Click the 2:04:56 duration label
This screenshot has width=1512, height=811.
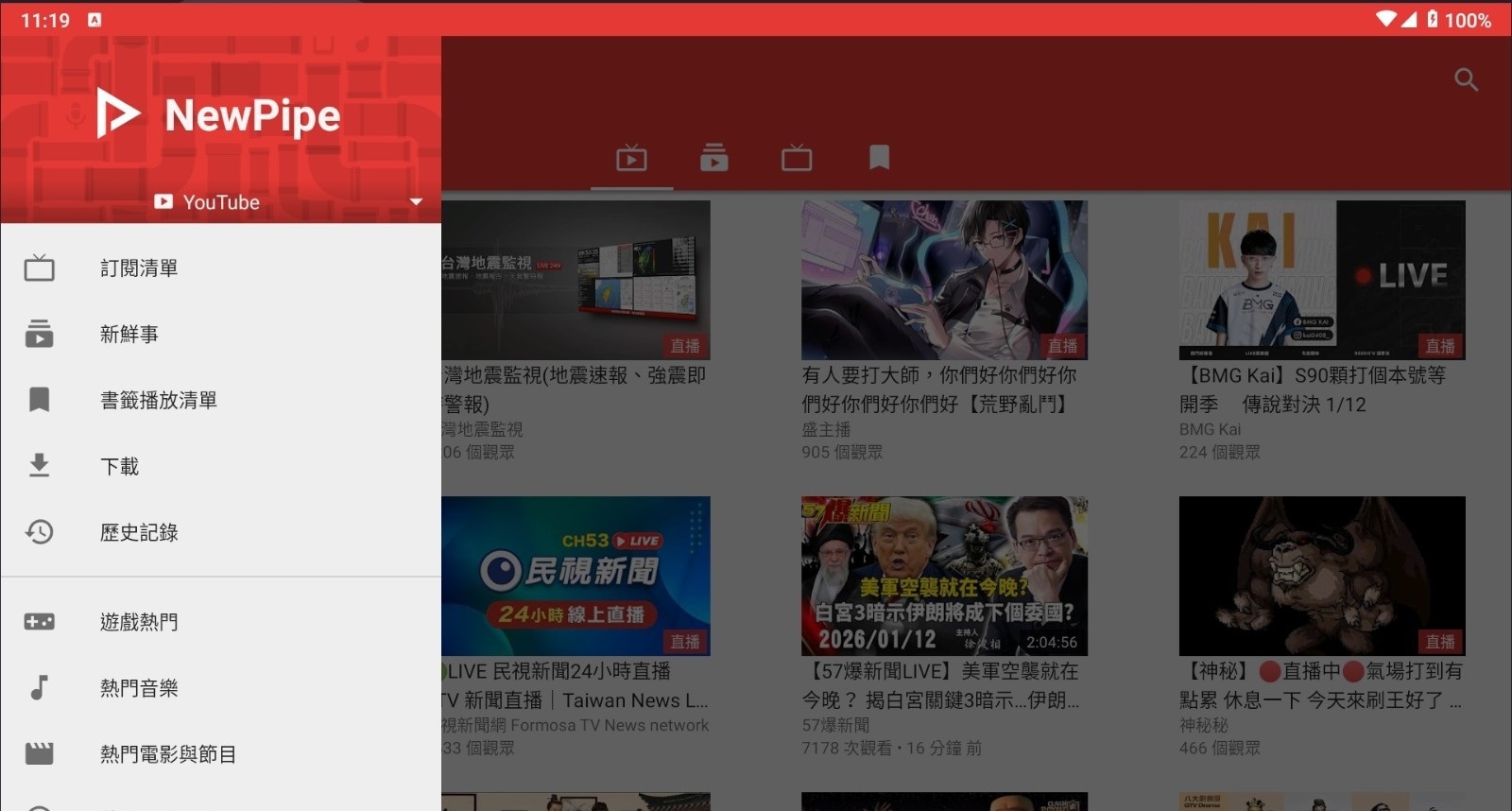1052,642
